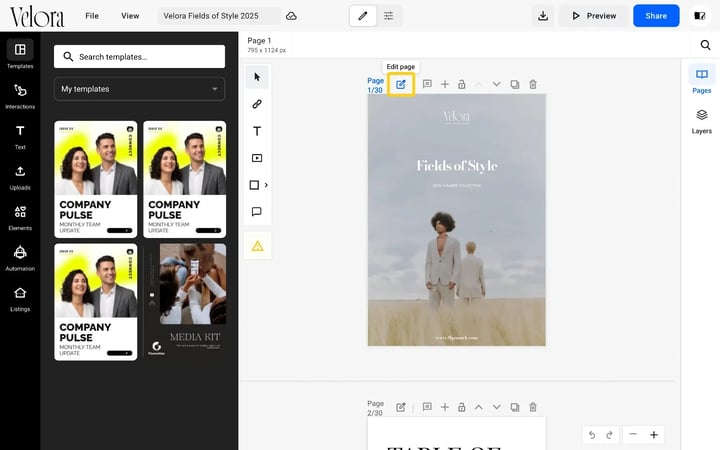Open the View menu
720x450 pixels.
pyautogui.click(x=130, y=16)
